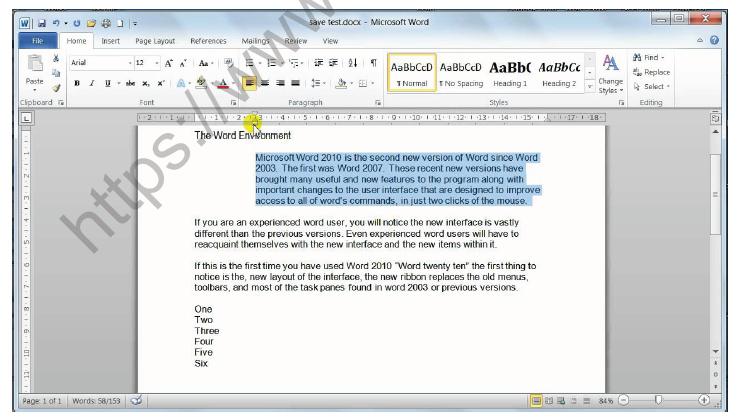Open the font size 12 dropdown
The image size is (737, 418).
[x=157, y=63]
